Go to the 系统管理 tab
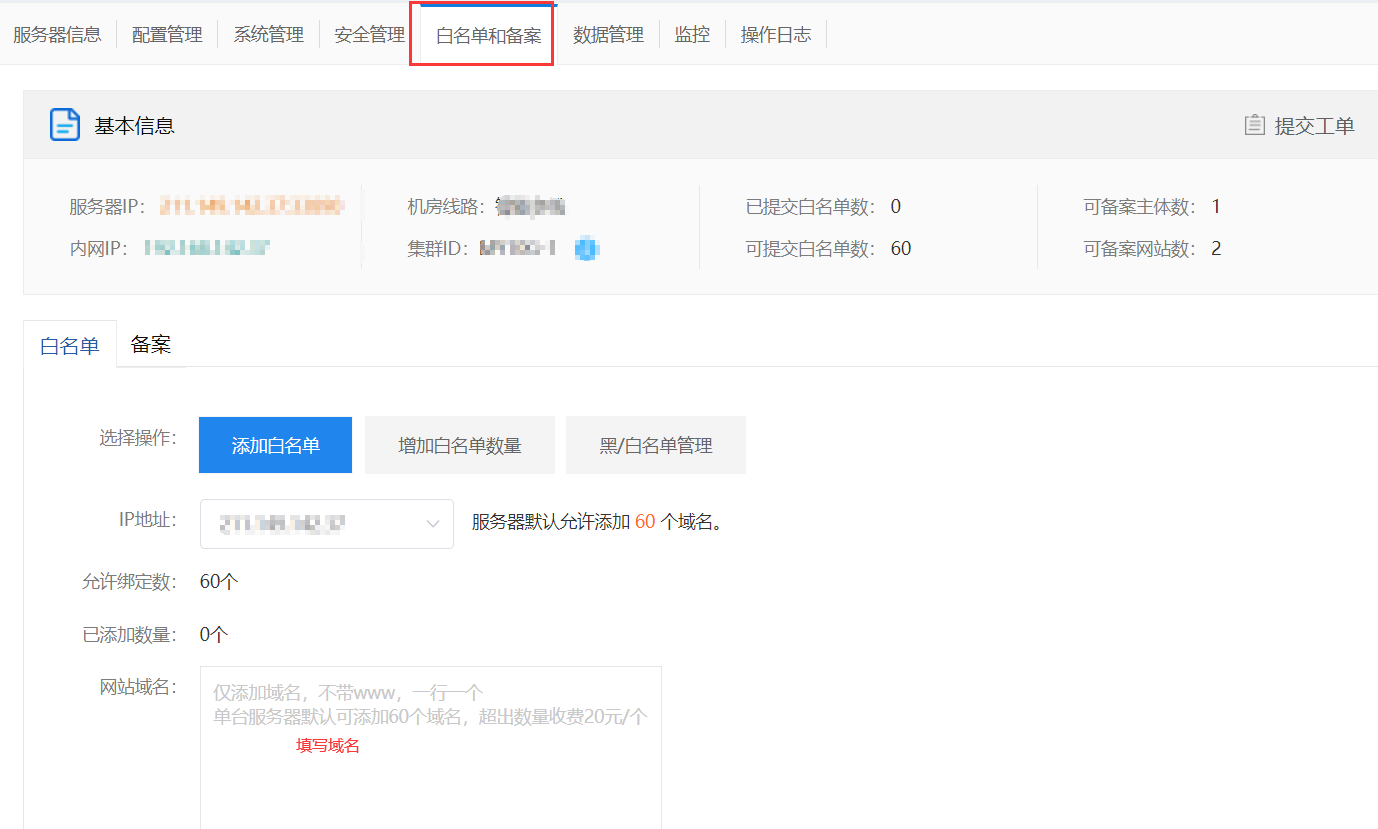1378x829 pixels. [x=268, y=35]
